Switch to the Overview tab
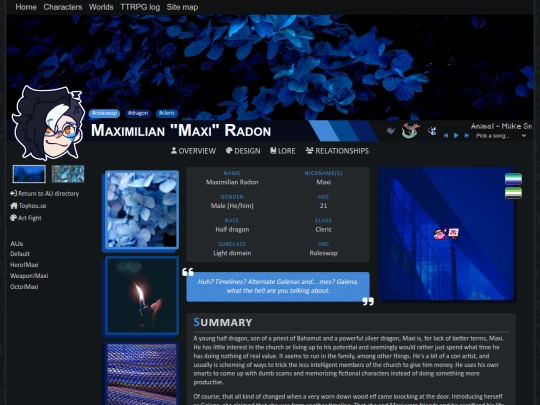Image resolution: width=540 pixels, height=405 pixels. pyautogui.click(x=193, y=151)
